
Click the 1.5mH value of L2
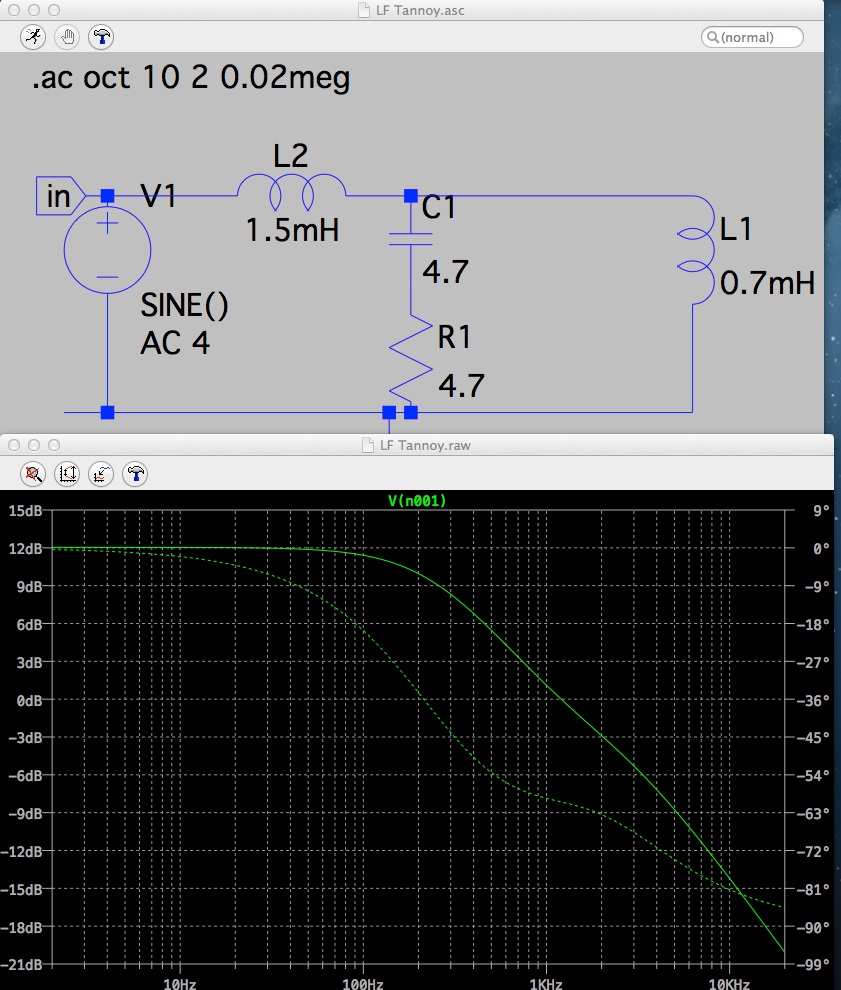coord(292,230)
